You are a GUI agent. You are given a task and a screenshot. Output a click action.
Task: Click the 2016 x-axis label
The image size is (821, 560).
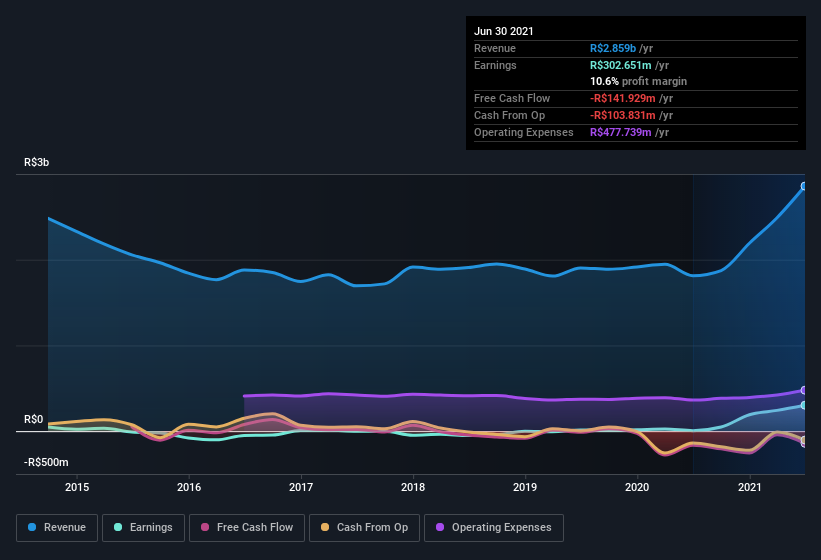coord(189,487)
